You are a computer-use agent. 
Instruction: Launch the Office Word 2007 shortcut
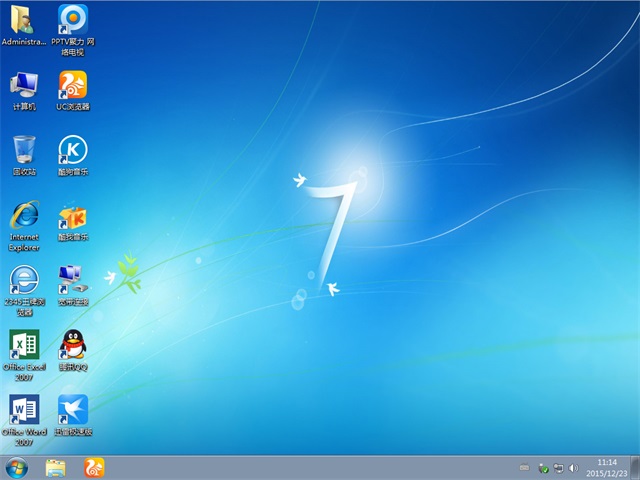click(24, 409)
